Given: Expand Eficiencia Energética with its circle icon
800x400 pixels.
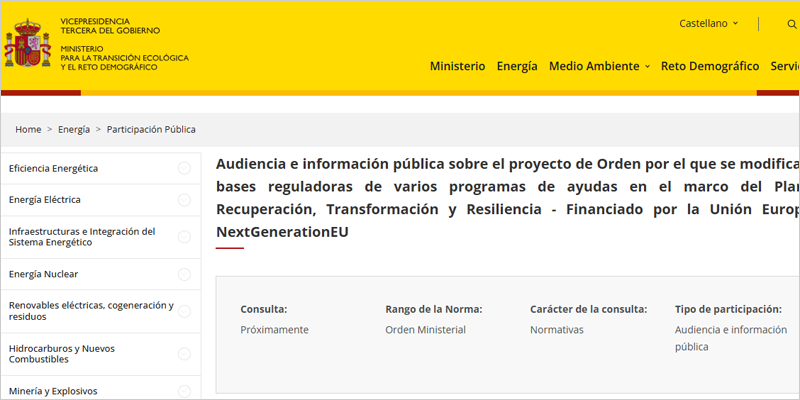Looking at the screenshot, I should [x=184, y=168].
